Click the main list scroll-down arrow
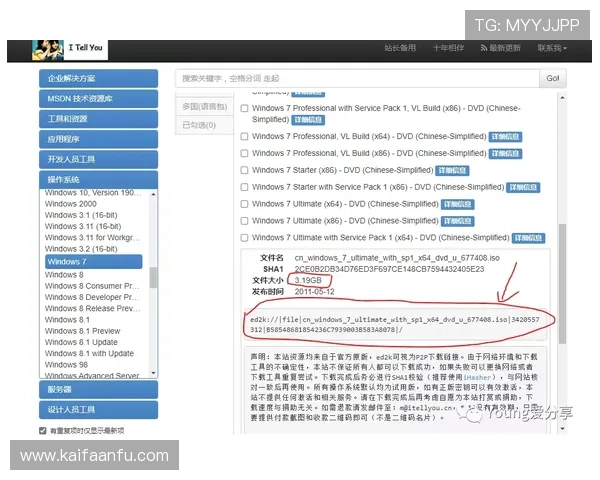 coord(562,429)
